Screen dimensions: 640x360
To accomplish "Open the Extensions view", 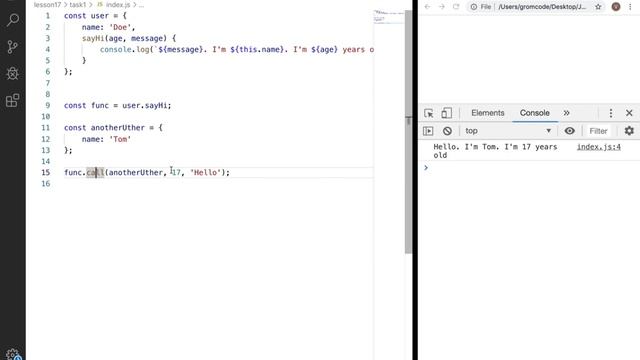I will 13,100.
